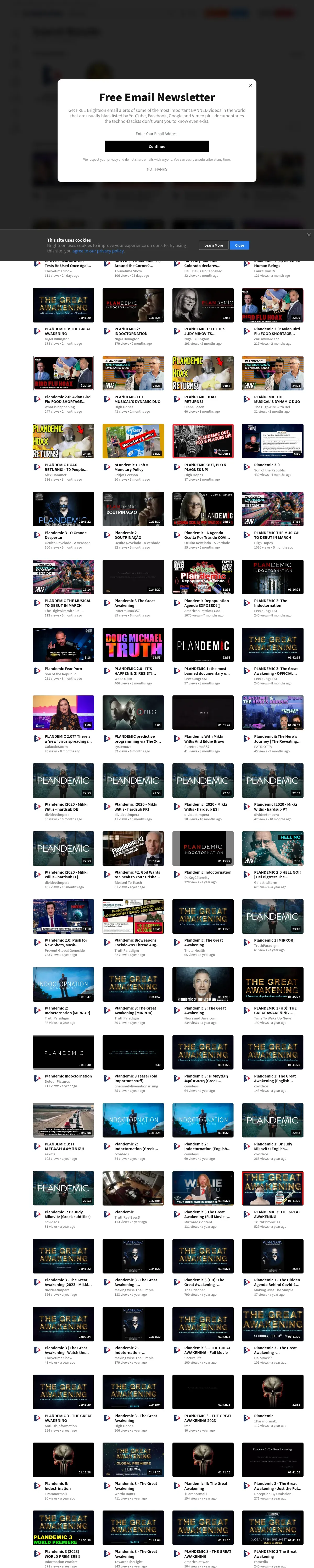This screenshot has height=1568, width=314.
Task: Click the Continue button in newsletter popup
Action: click(157, 147)
